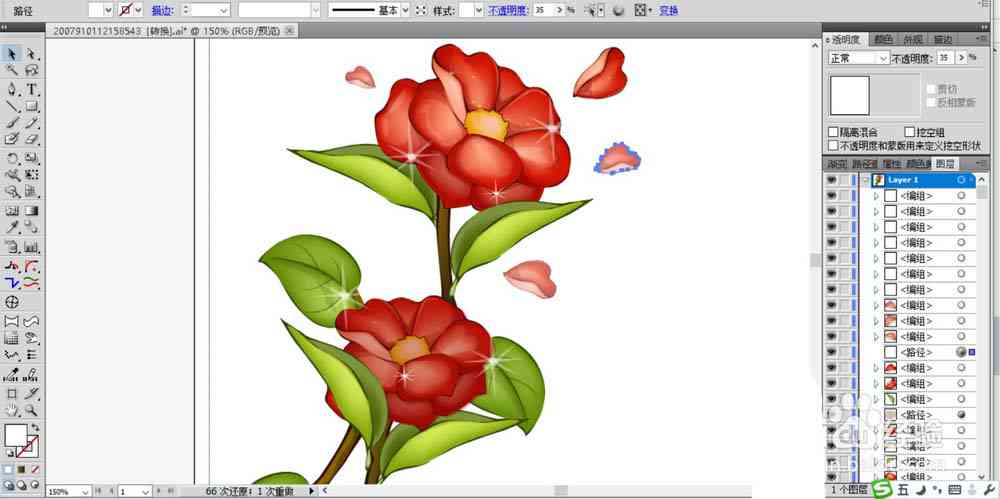The image size is (1000, 499).
Task: Select the Pen tool
Action: (x=12, y=89)
